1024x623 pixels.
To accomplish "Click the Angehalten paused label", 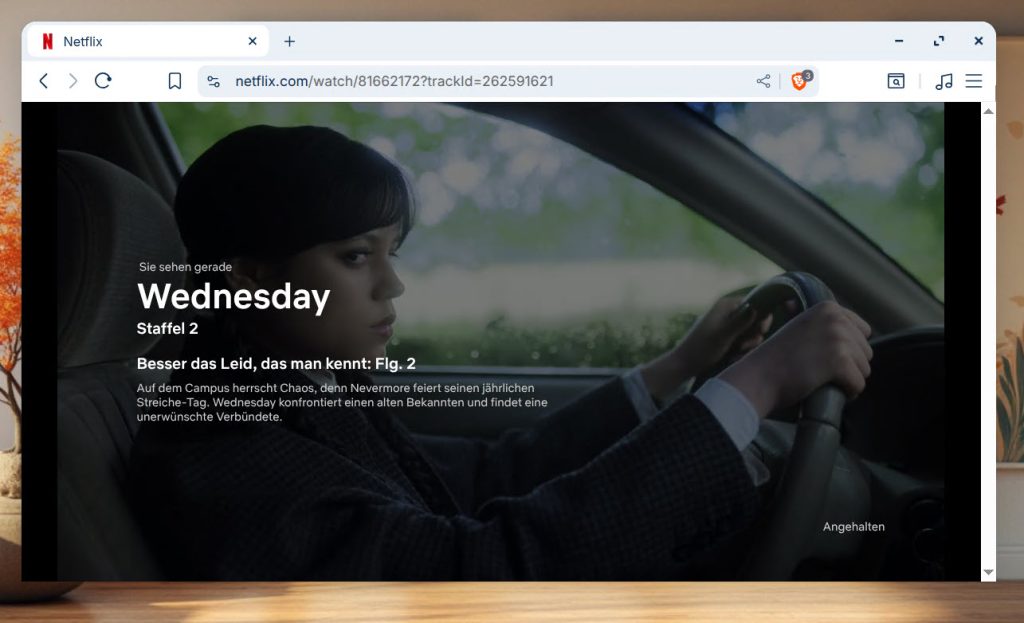I will point(853,527).
